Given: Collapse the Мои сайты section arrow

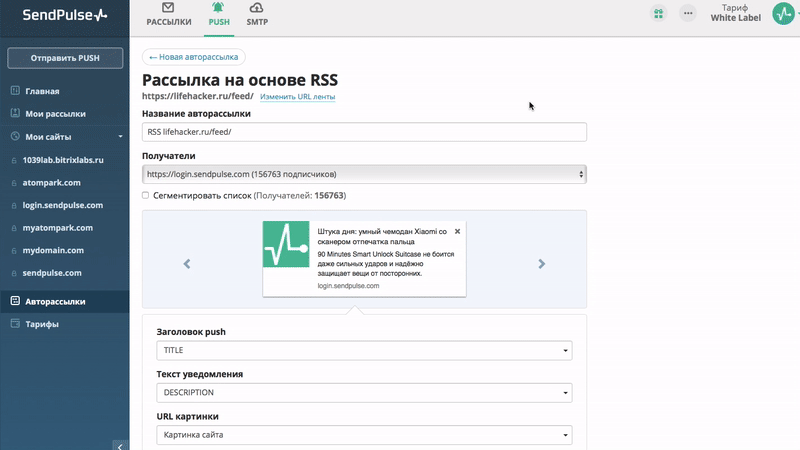Looking at the screenshot, I should pos(120,137).
